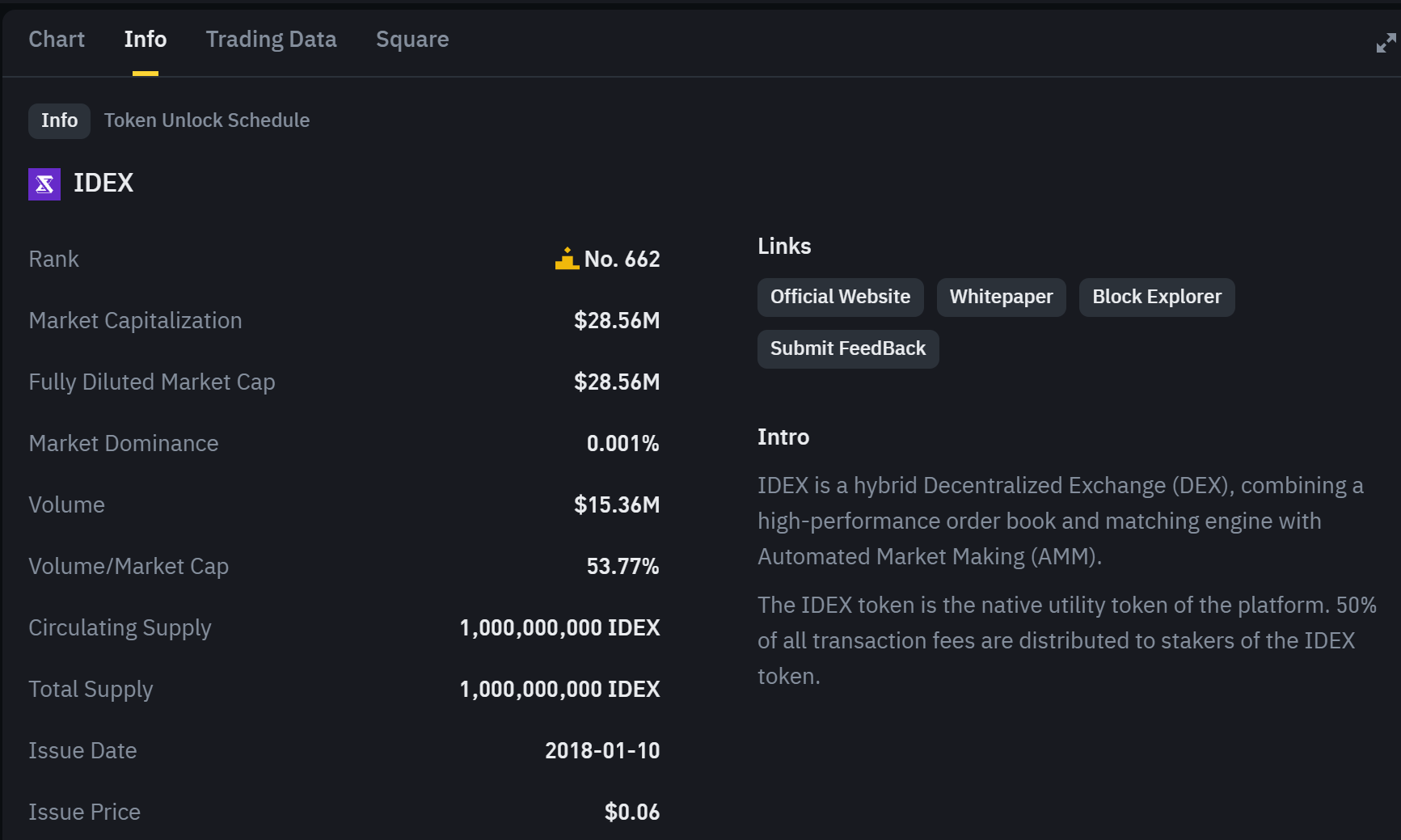Click the paragraph about IDEX token staking fees
Screen dimensions: 1401x840
tap(1067, 640)
